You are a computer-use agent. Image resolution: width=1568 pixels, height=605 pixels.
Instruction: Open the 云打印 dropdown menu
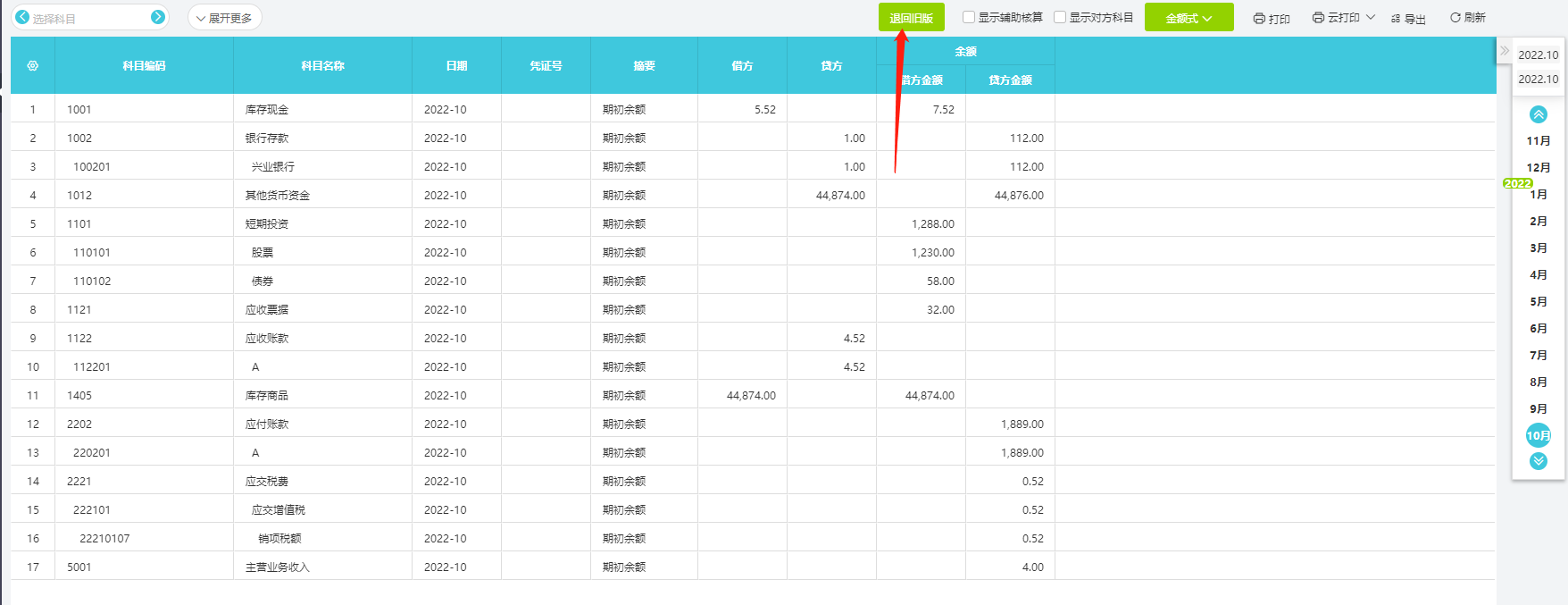pyautogui.click(x=1343, y=18)
